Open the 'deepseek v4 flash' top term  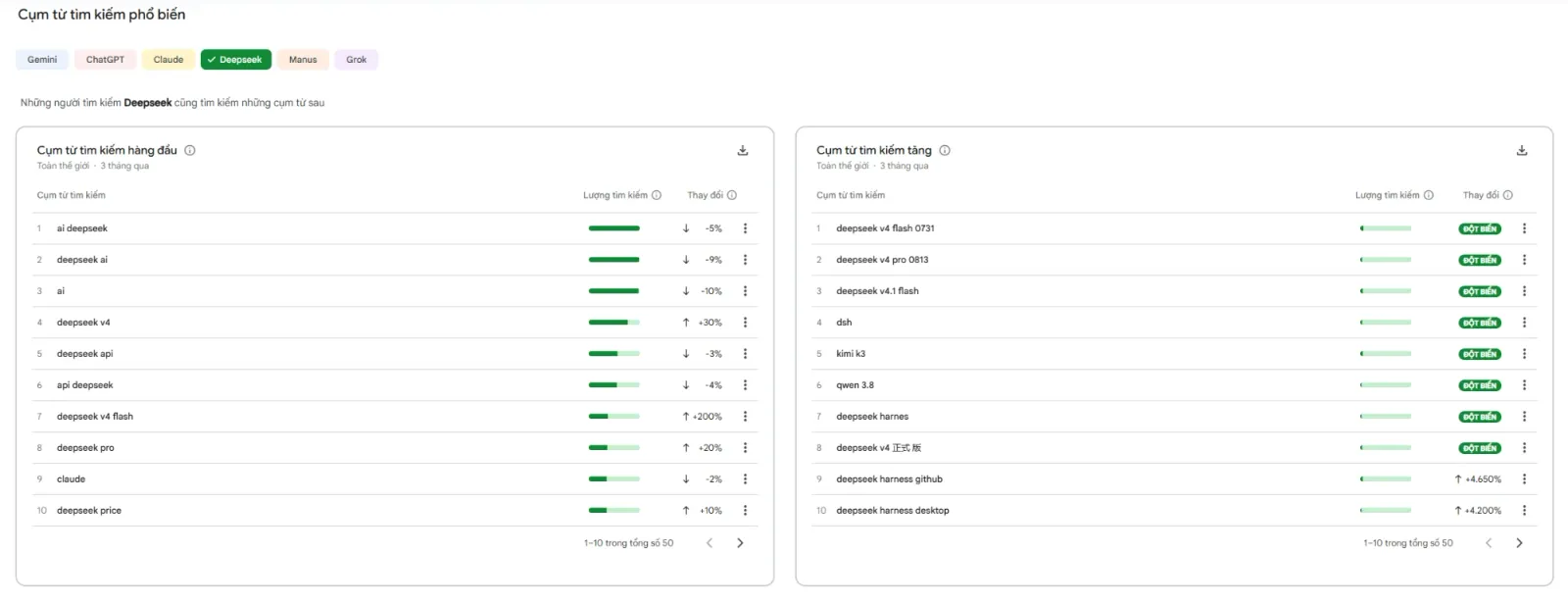coord(95,417)
